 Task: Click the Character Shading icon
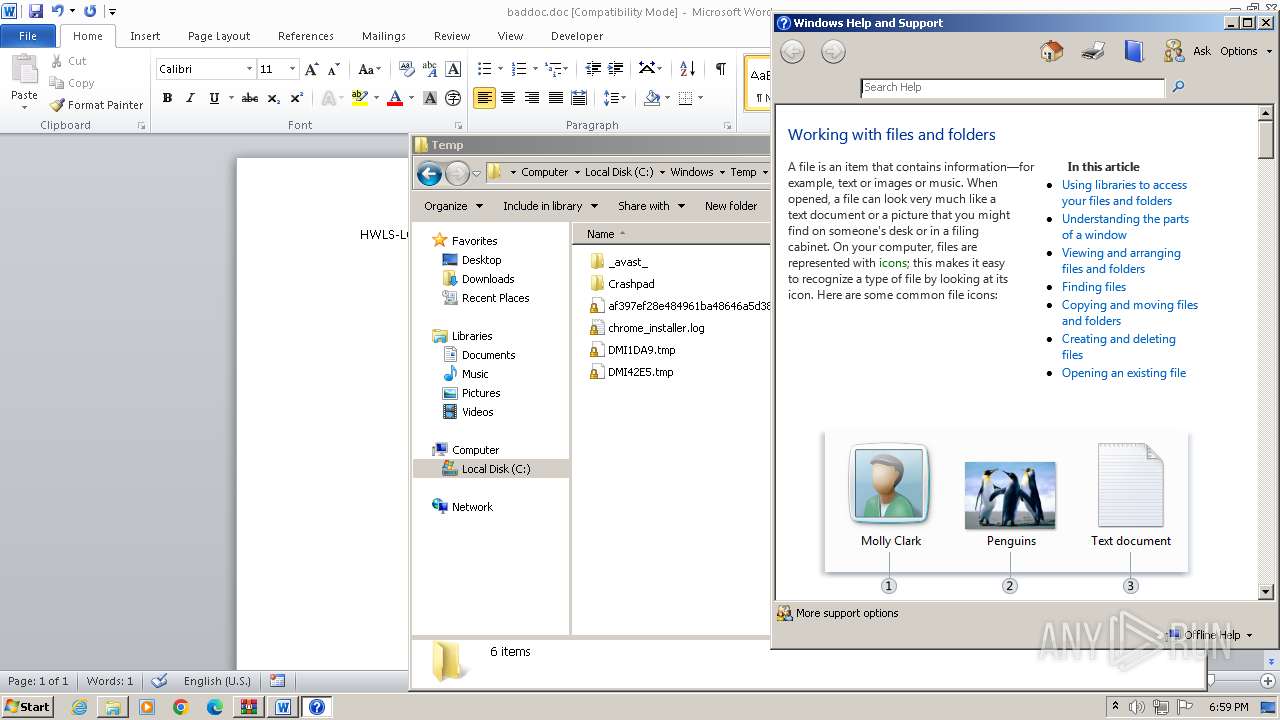coord(430,98)
